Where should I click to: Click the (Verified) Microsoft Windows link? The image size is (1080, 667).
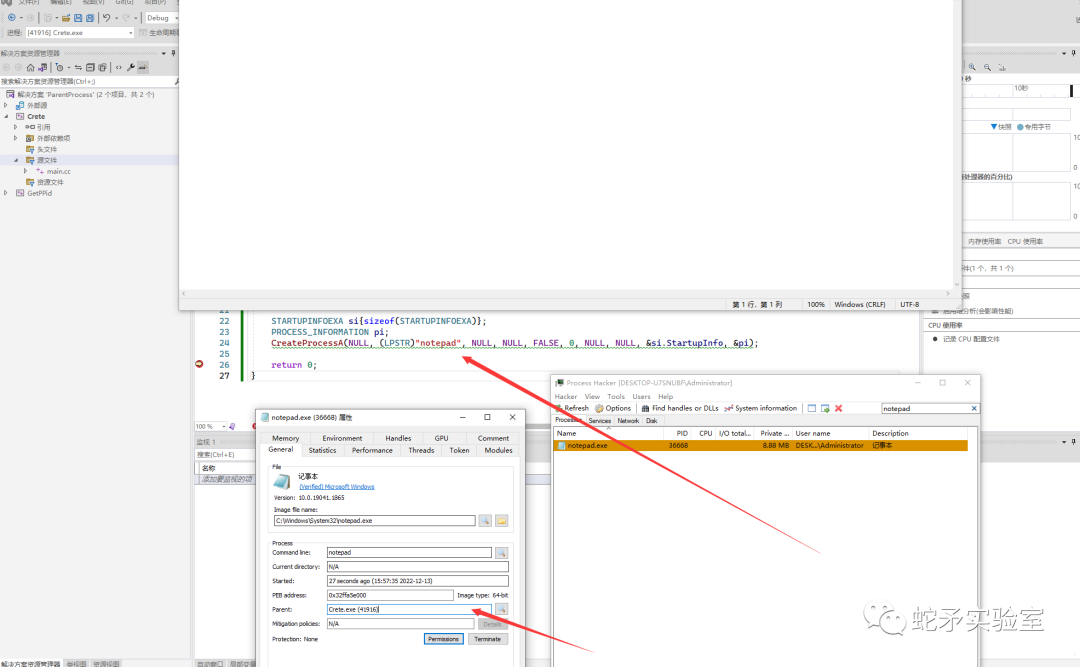[337, 486]
